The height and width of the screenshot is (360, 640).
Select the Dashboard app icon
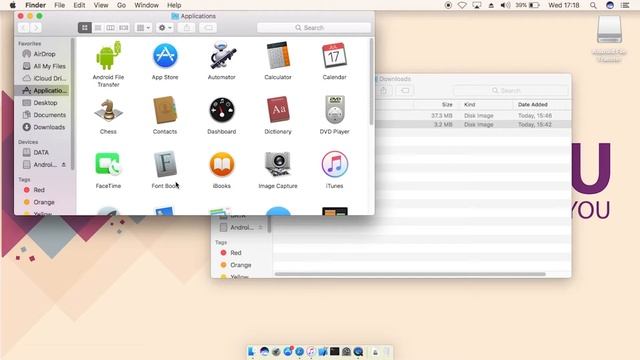pyautogui.click(x=222, y=110)
